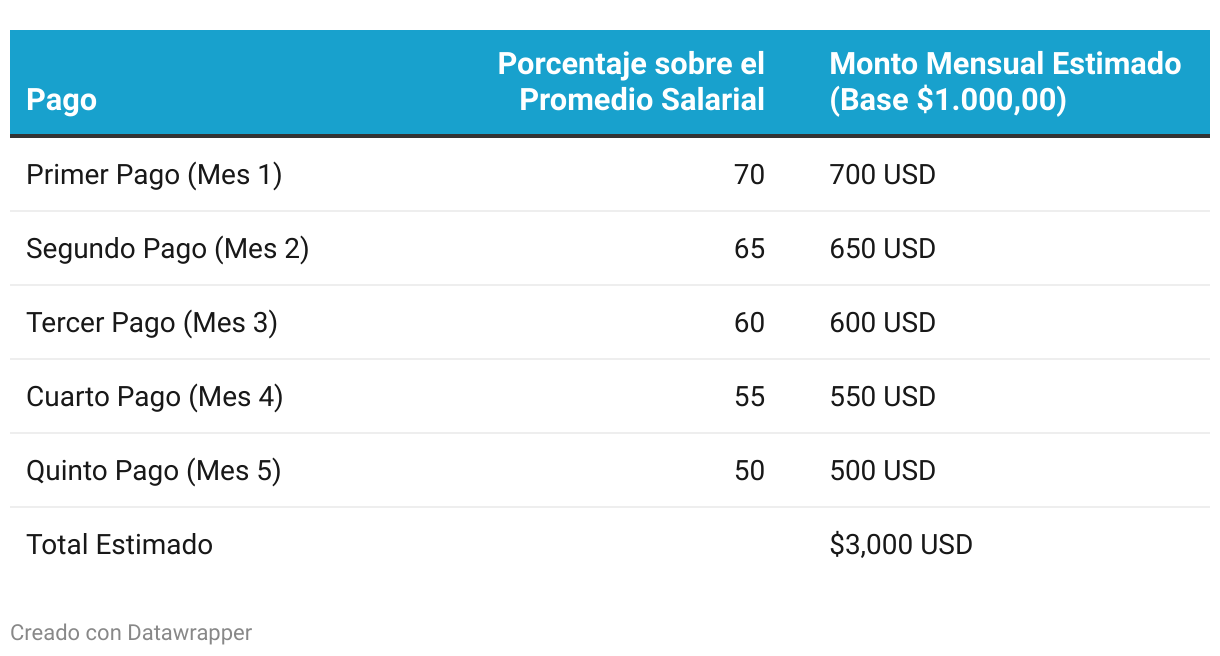The image size is (1220, 656).
Task: Click the Tercer Pago (Mes 3) cell
Action: click(152, 323)
